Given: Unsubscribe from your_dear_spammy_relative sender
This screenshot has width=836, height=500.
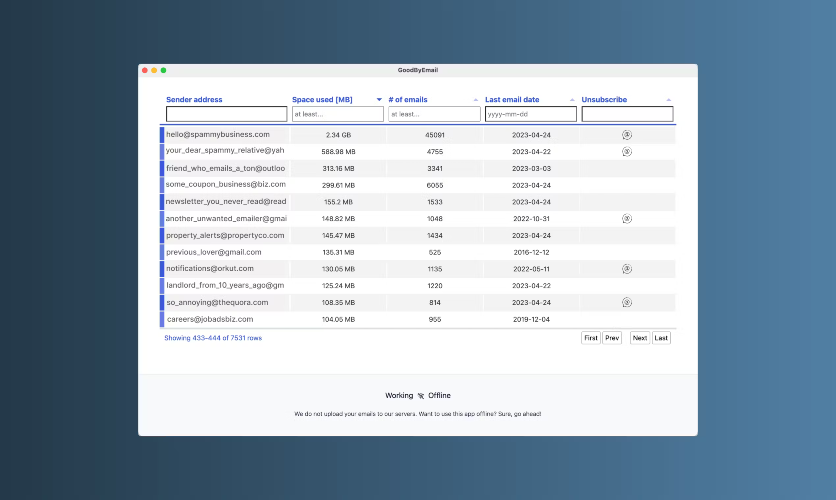Looking at the screenshot, I should [x=627, y=151].
